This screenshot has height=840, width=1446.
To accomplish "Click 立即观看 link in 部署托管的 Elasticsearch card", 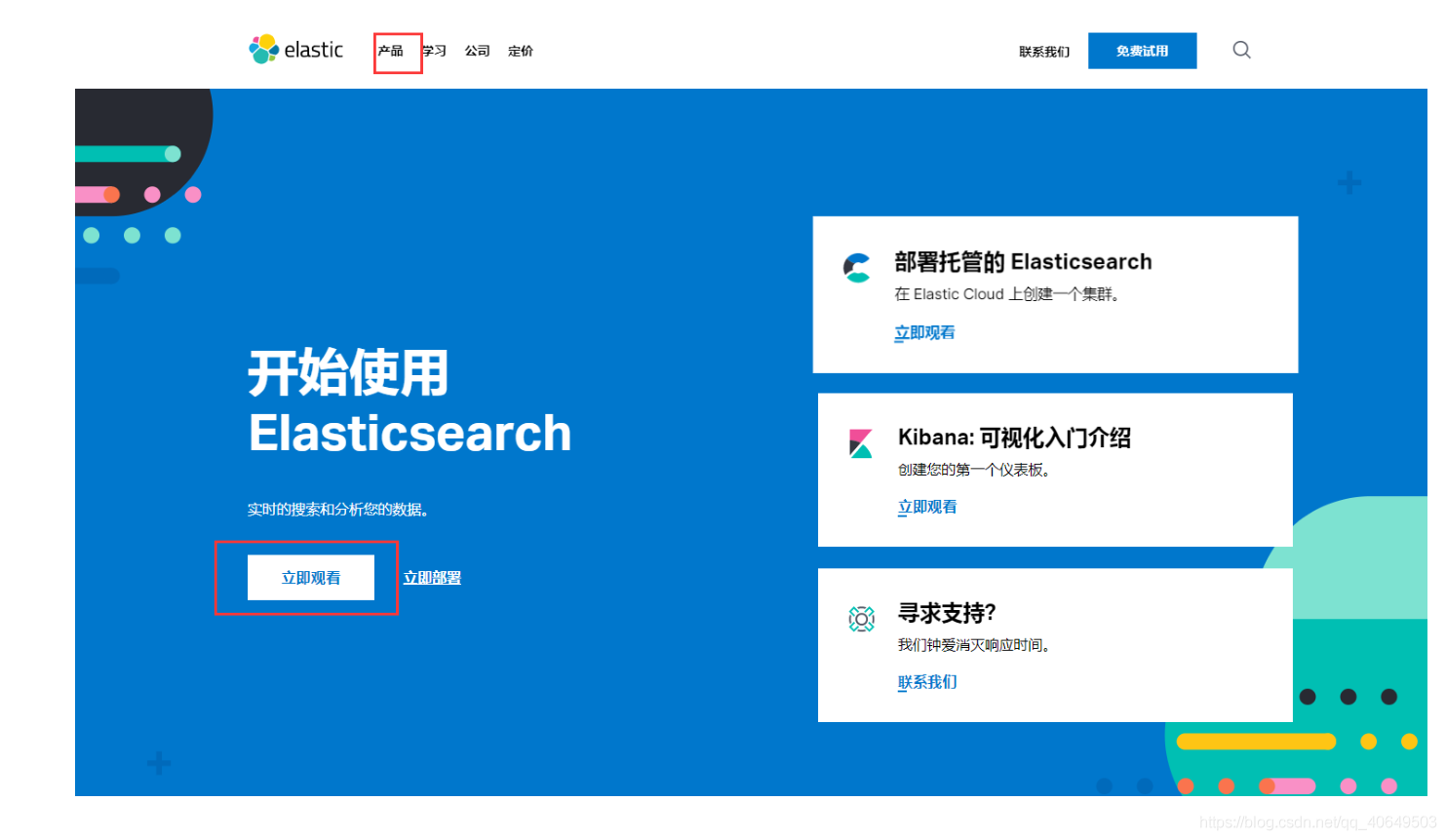I will click(x=924, y=333).
